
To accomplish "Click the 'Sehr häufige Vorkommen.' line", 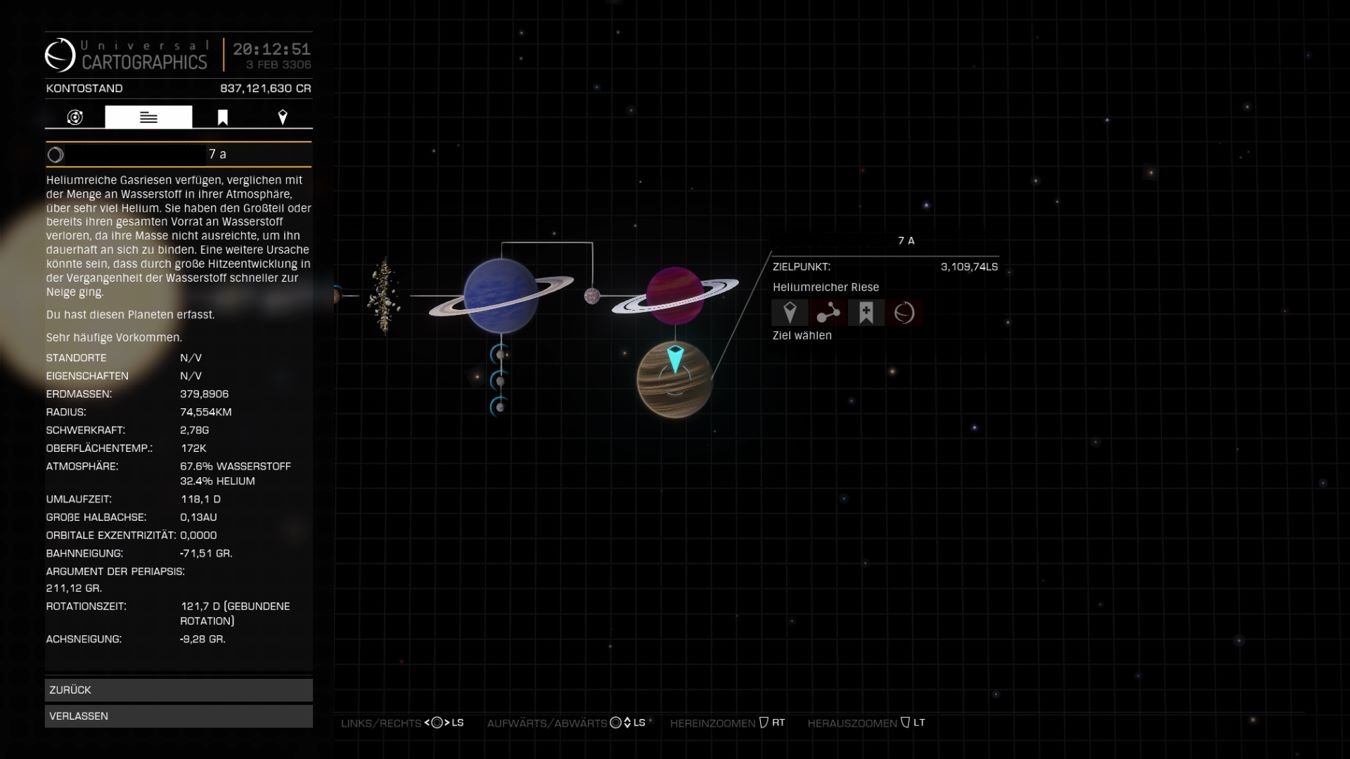I will tap(114, 338).
